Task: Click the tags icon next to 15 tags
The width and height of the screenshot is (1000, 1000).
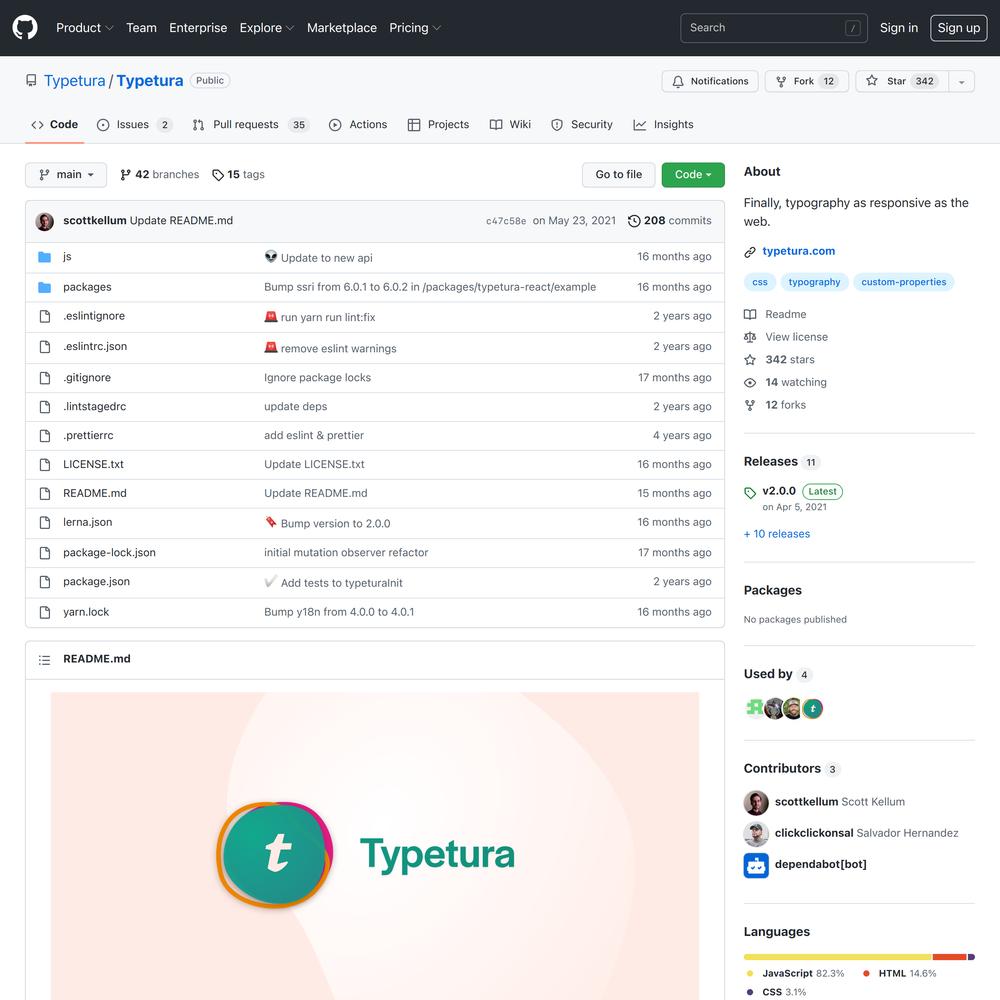Action: (218, 175)
